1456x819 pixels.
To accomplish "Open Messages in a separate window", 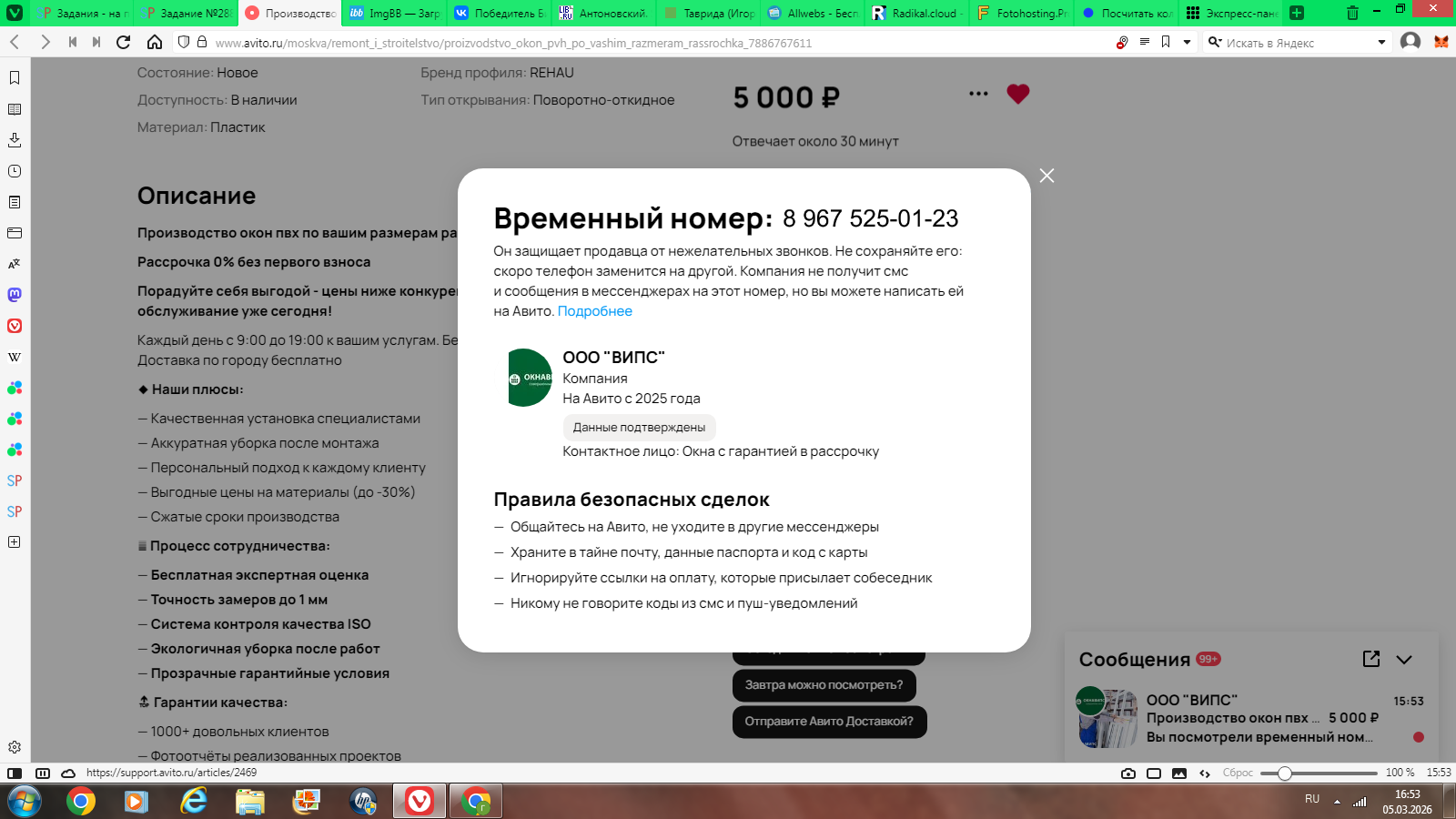I will click(x=1371, y=659).
